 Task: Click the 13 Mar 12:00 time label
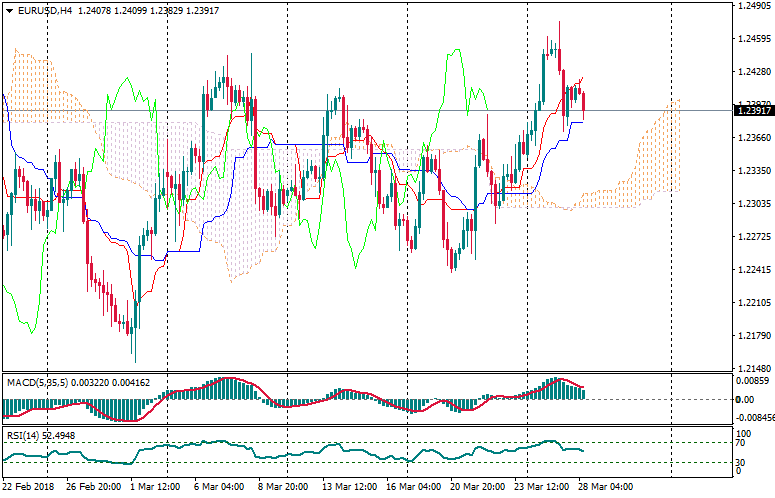349,488
